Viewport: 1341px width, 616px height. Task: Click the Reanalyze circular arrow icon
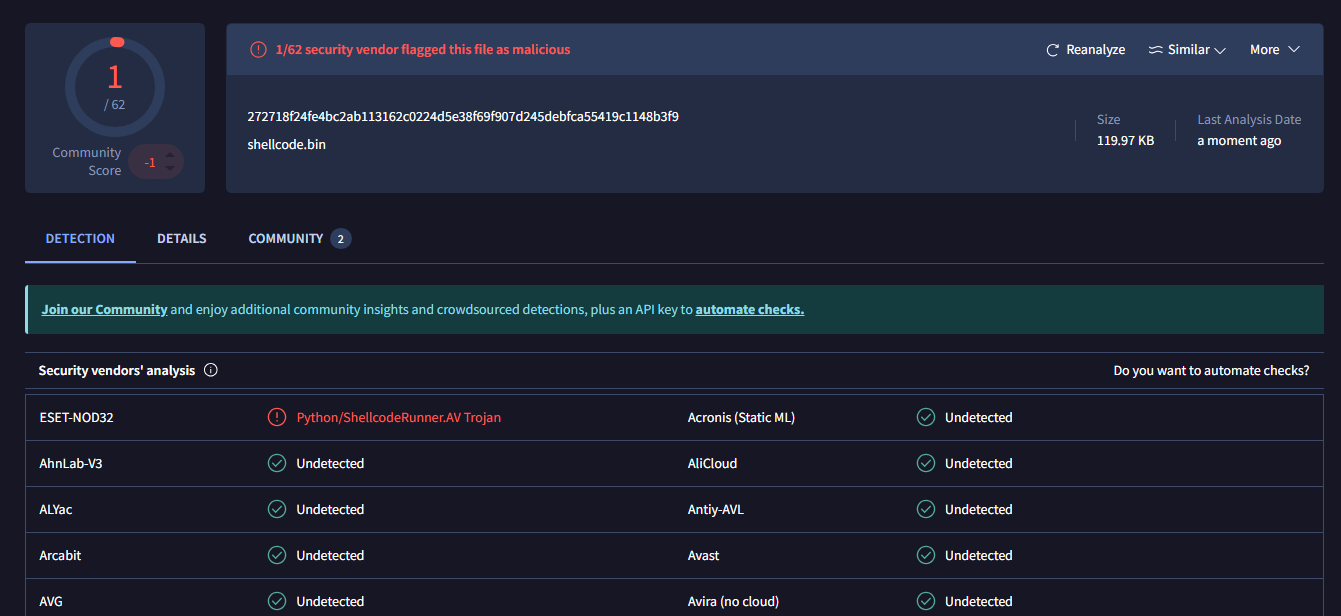click(1052, 50)
